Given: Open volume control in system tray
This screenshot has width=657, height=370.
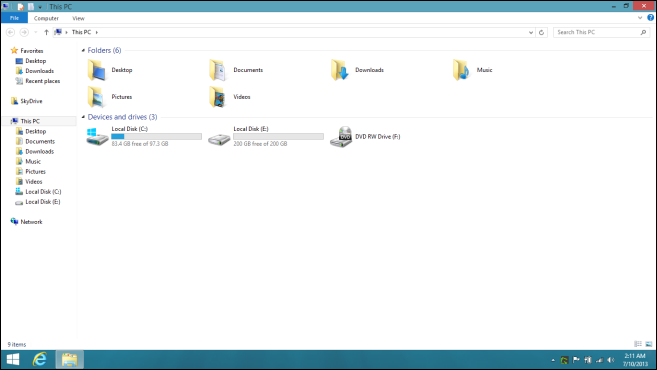Looking at the screenshot, I should (x=611, y=360).
